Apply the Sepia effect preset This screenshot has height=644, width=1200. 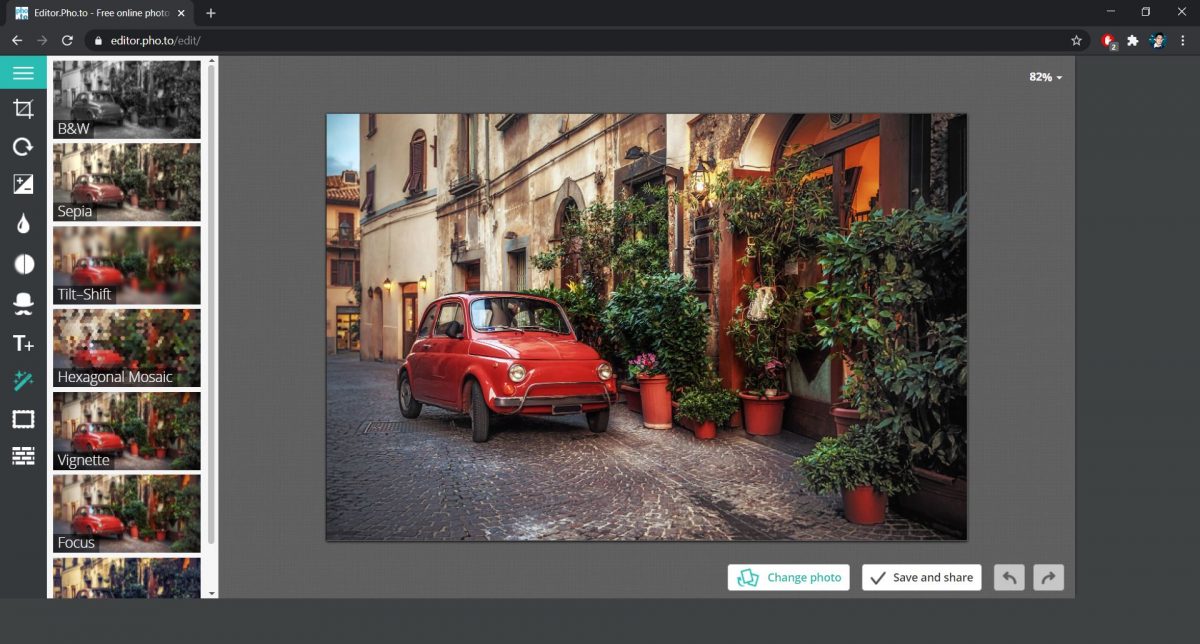125,182
